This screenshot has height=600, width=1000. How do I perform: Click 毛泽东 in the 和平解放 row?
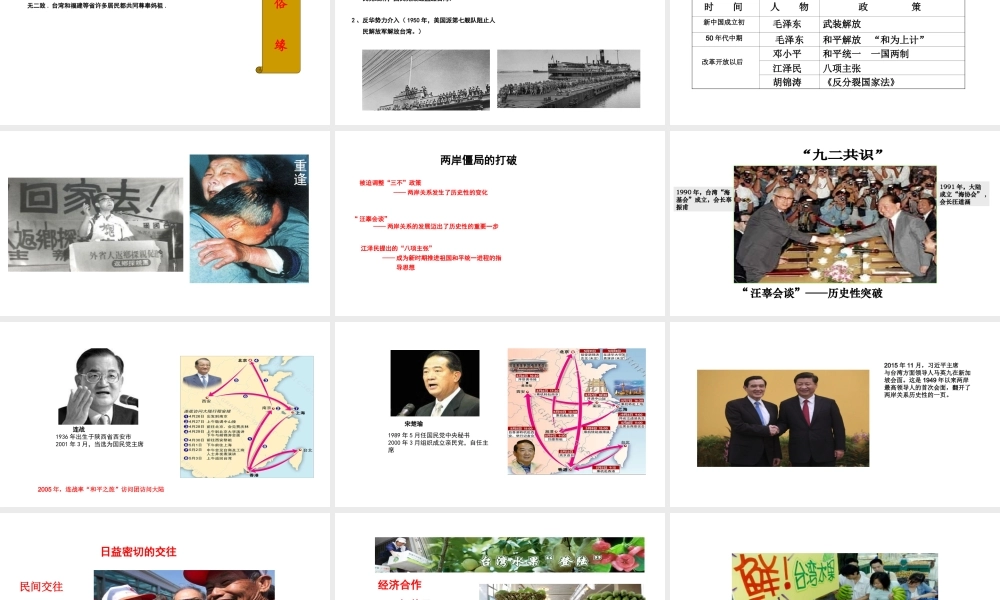tap(789, 40)
